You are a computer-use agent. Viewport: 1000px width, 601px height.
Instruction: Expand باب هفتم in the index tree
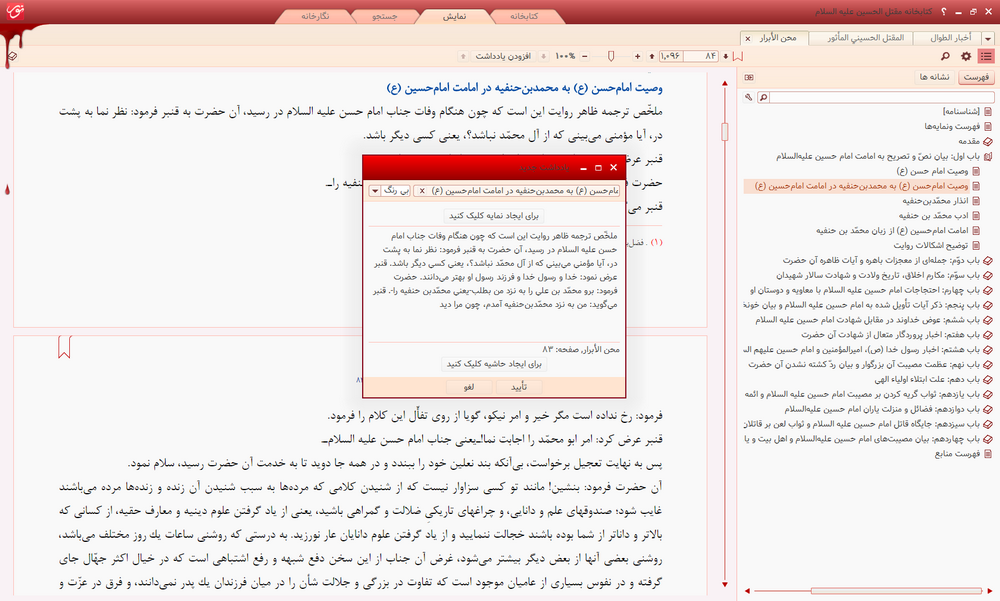point(988,335)
